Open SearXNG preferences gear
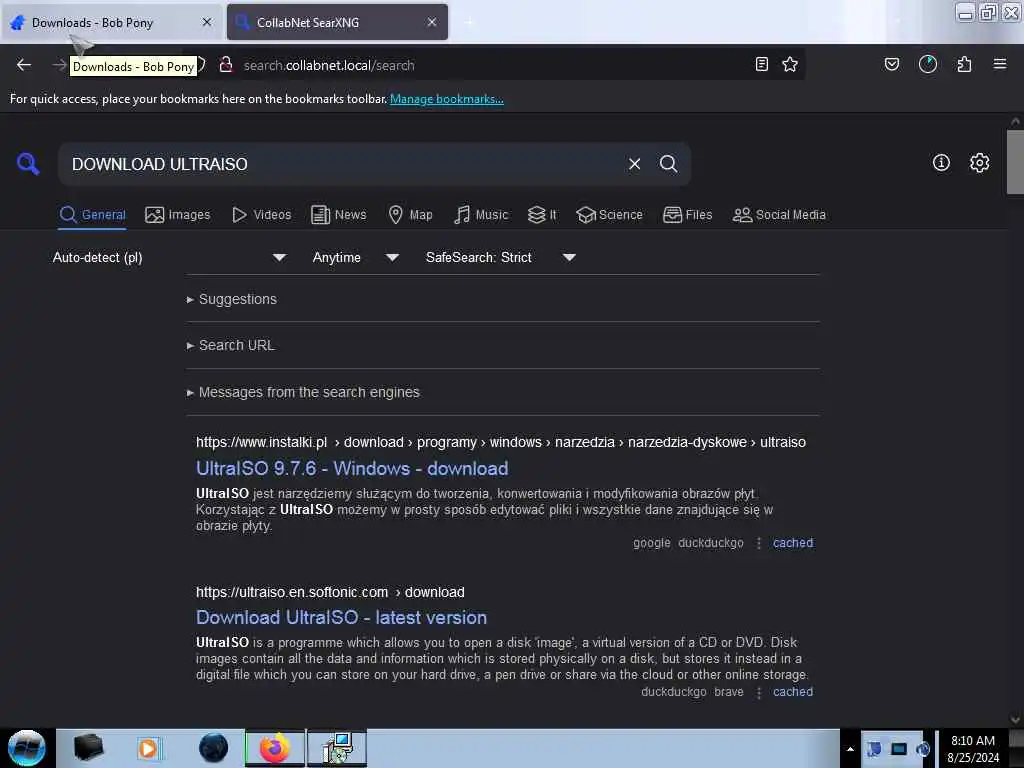 tap(979, 163)
